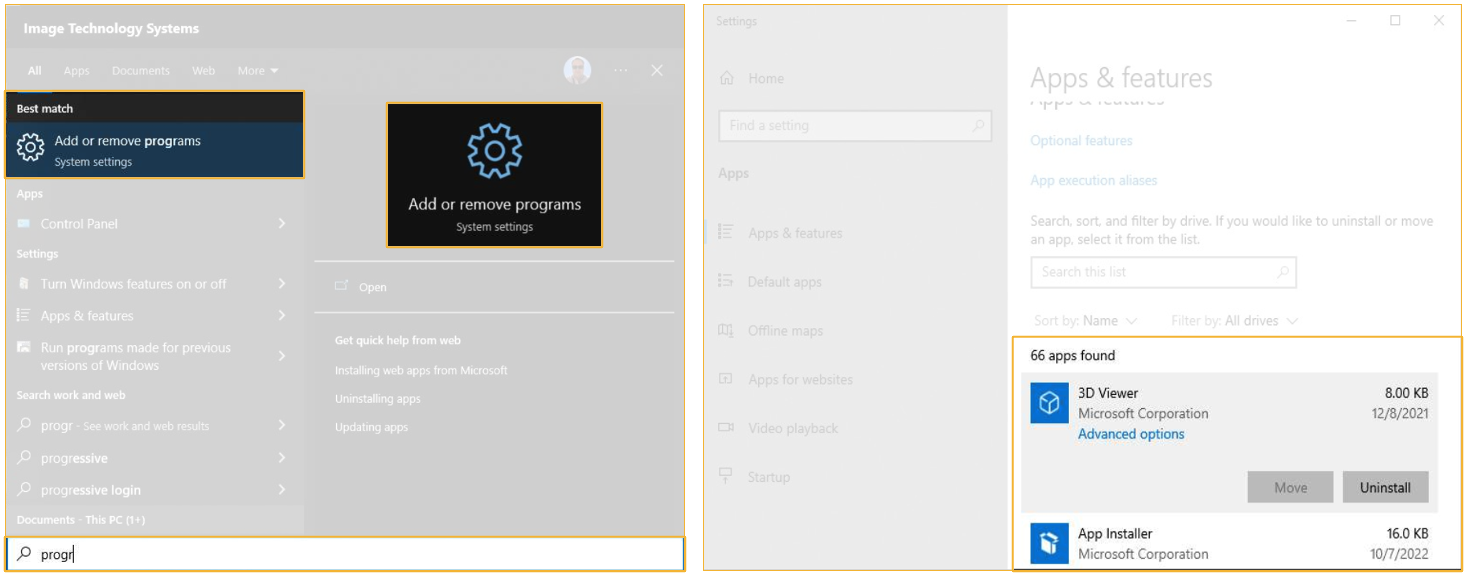Screen dimensions: 1469x576
Task: Click the large Add or remove programs tile
Action: (494, 175)
